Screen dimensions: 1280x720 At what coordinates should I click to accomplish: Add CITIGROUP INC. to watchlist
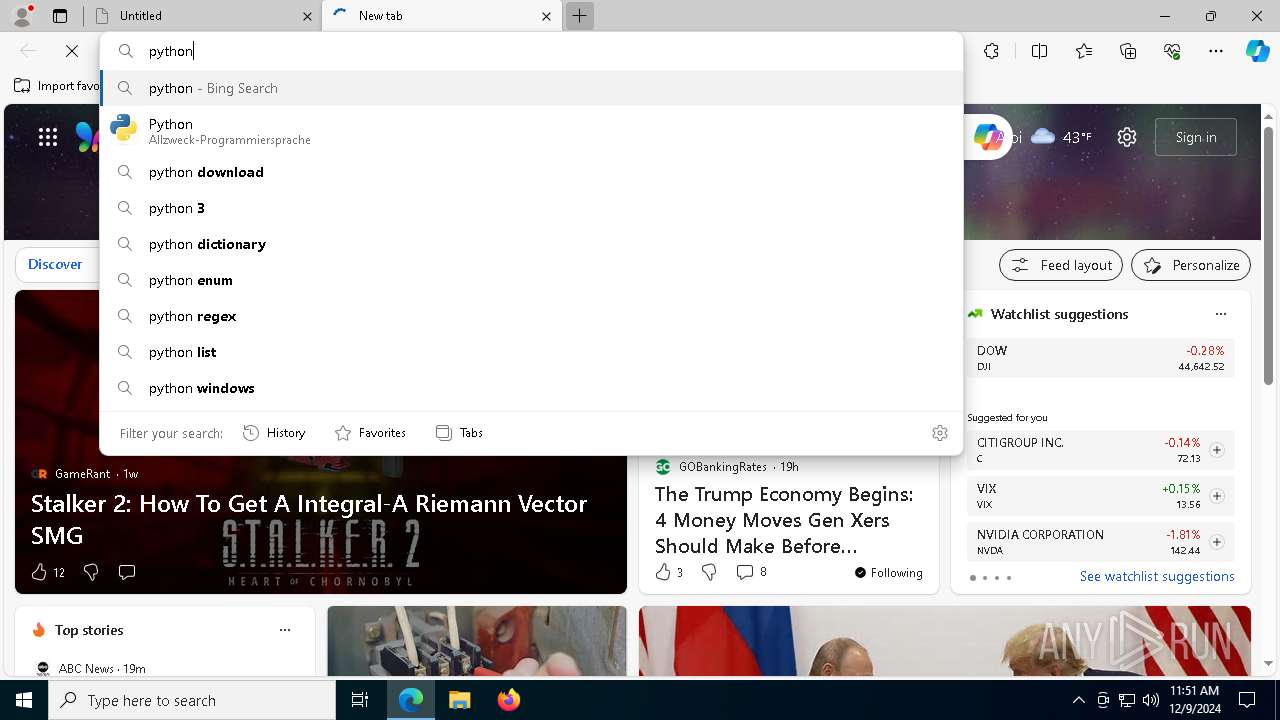(1216, 450)
